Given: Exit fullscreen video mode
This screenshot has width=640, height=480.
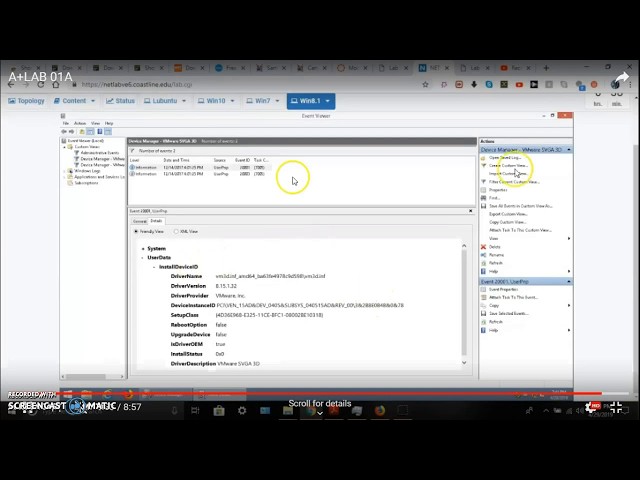Looking at the screenshot, I should coord(616,407).
